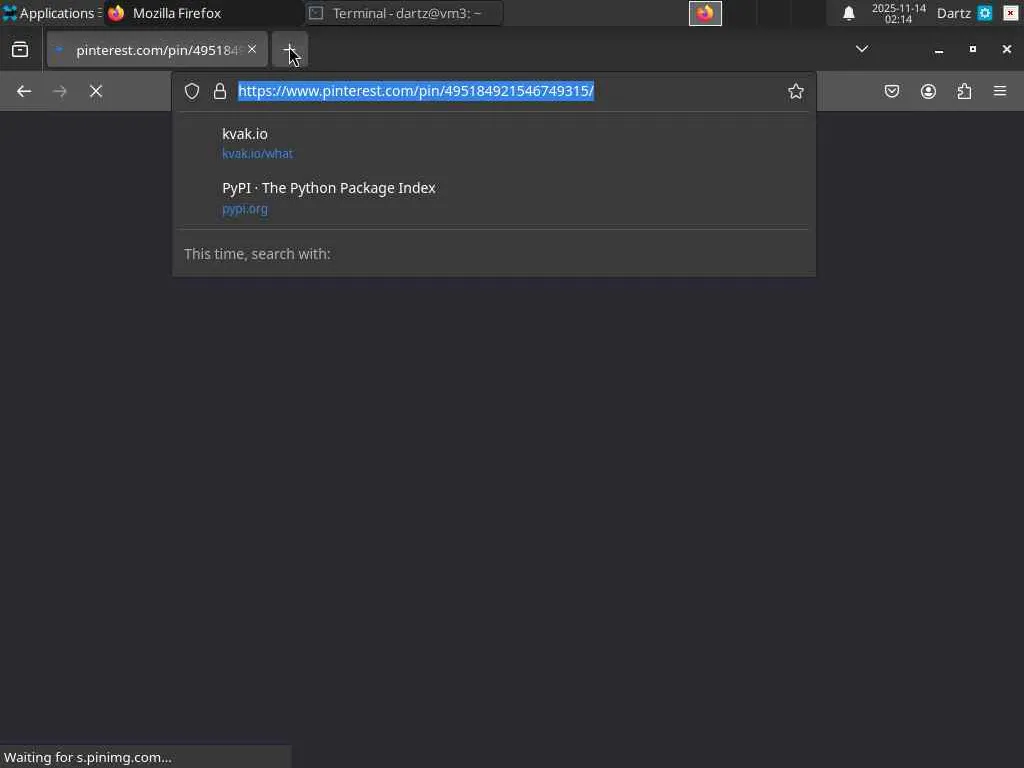Click the blue gear panel icon
The height and width of the screenshot is (768, 1024).
985,13
